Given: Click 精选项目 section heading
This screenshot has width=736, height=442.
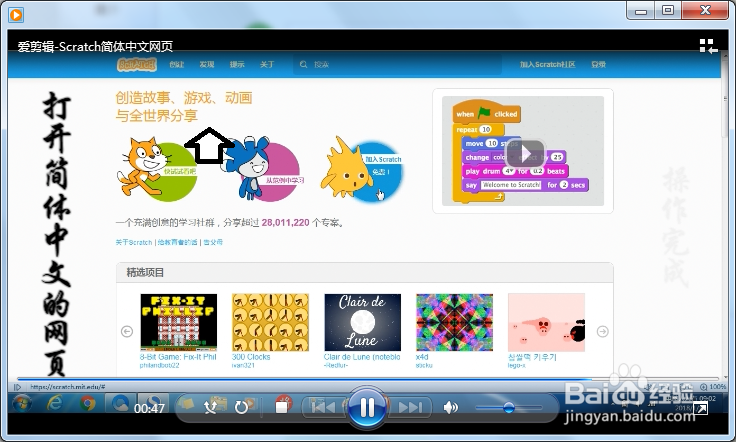Looking at the screenshot, I should 145,272.
